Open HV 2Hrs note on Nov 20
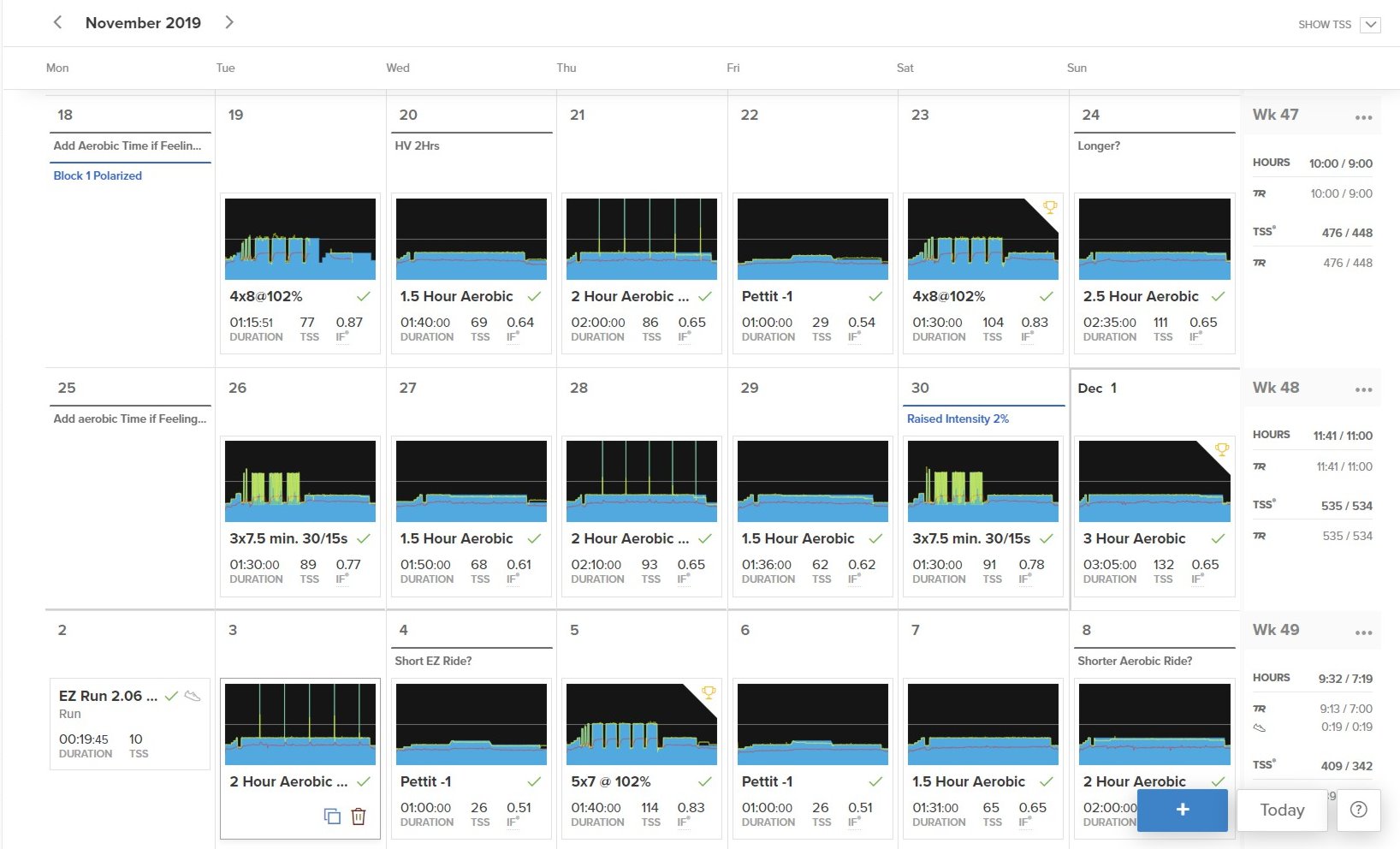The height and width of the screenshot is (849, 1400). point(417,145)
